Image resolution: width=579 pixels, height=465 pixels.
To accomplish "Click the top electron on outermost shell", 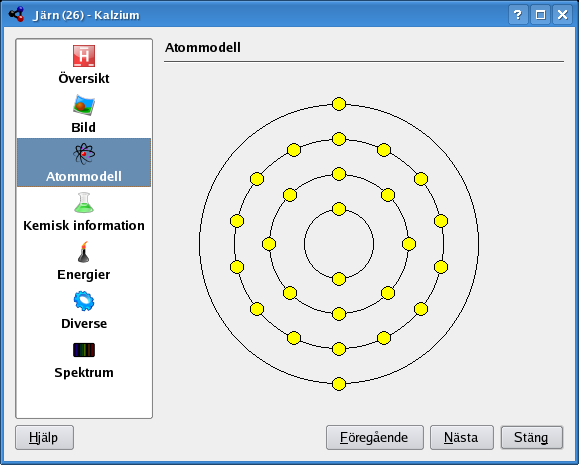I will 339,104.
